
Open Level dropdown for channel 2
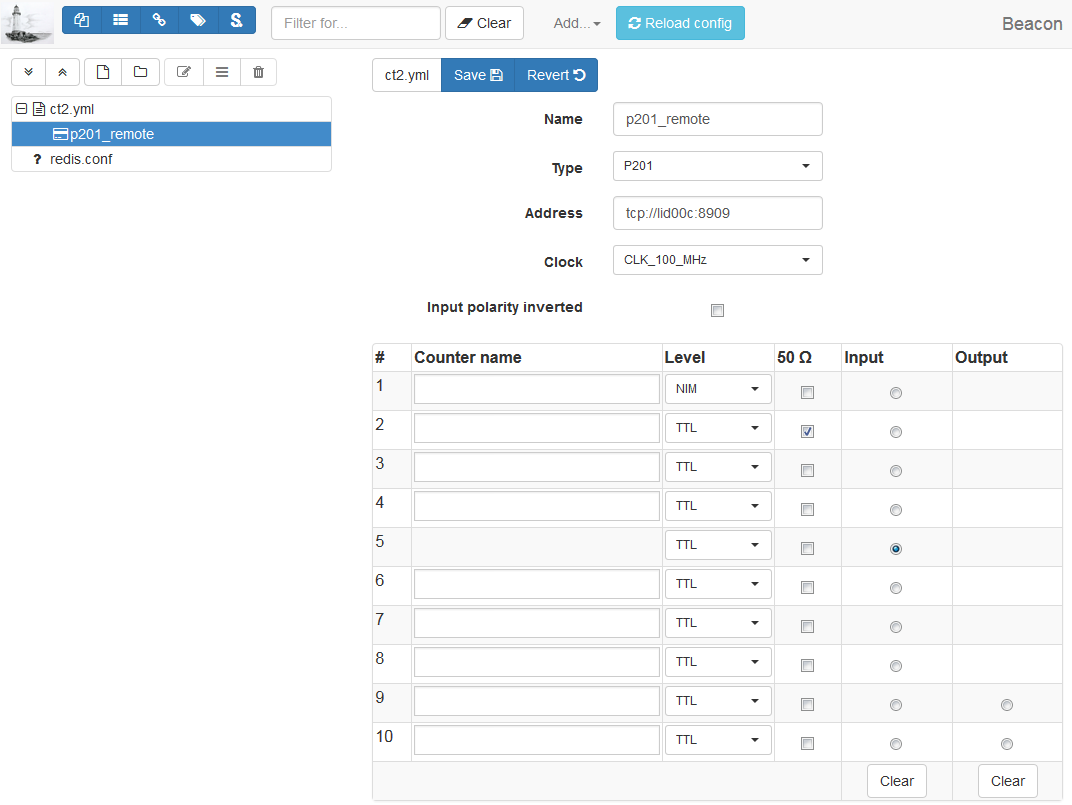(x=718, y=428)
